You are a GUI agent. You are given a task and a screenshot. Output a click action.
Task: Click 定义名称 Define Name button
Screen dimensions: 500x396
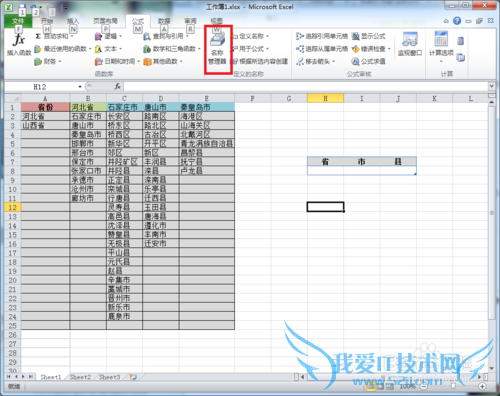[248, 36]
